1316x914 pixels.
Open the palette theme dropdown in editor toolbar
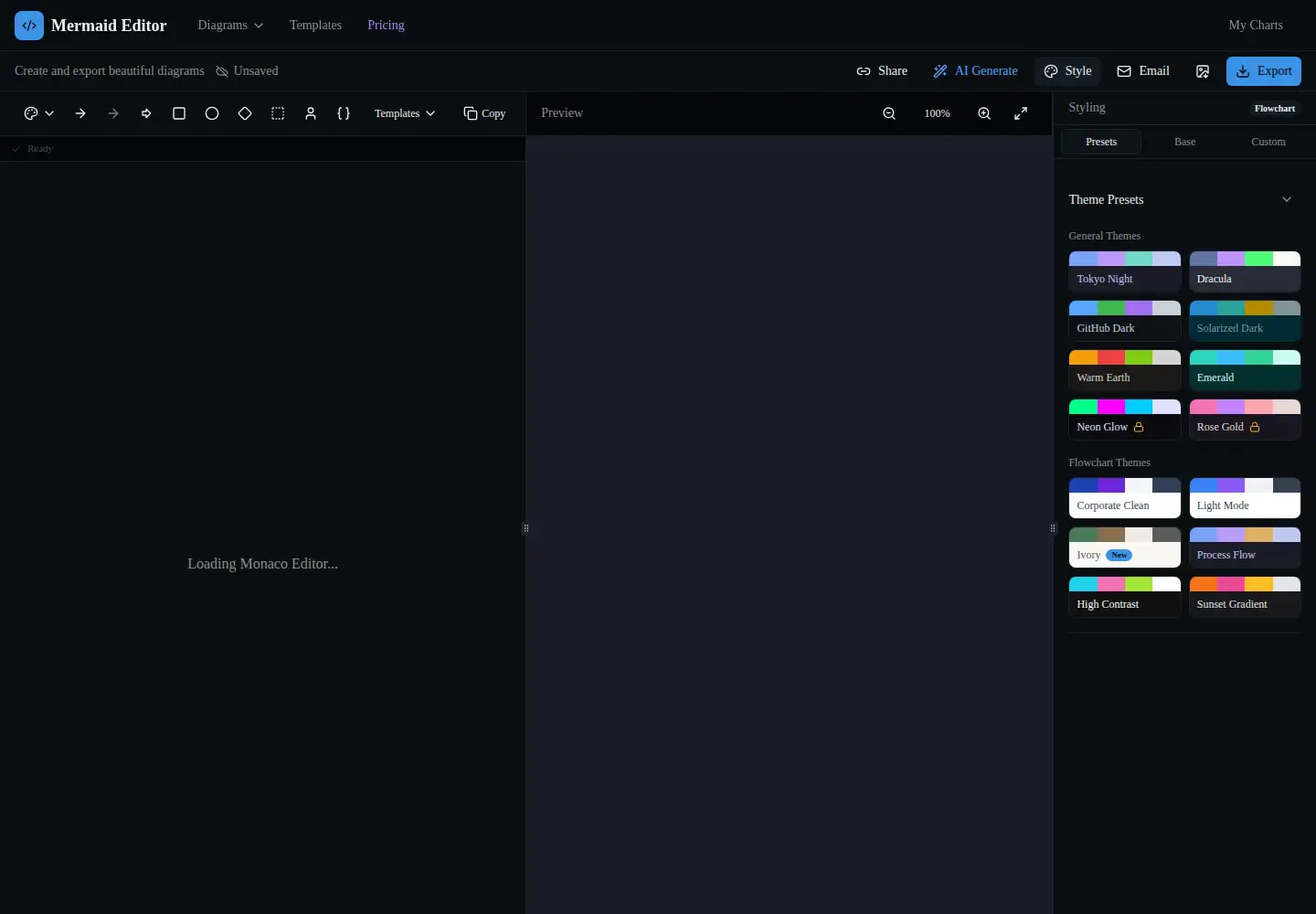[x=38, y=113]
